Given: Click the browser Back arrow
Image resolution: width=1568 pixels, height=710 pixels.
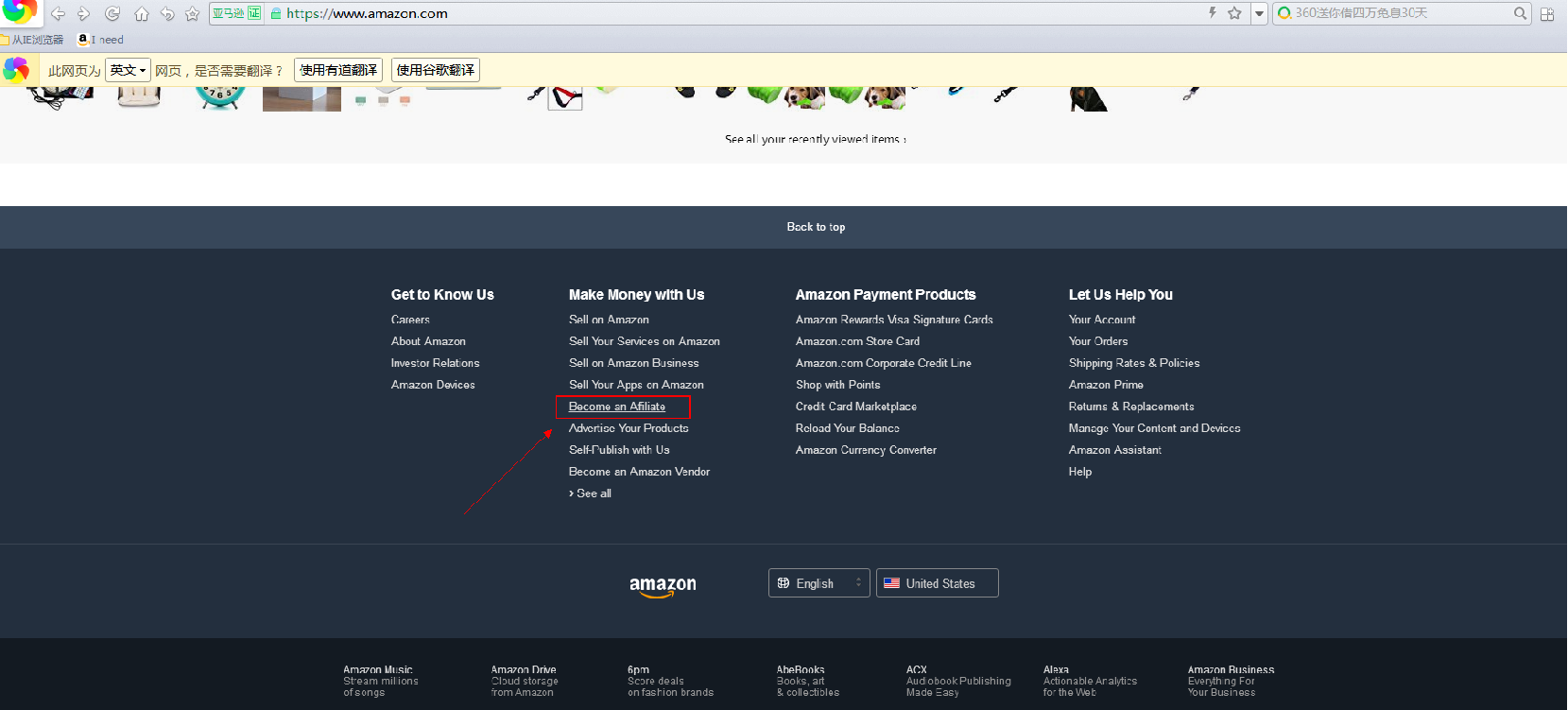Looking at the screenshot, I should 58,13.
